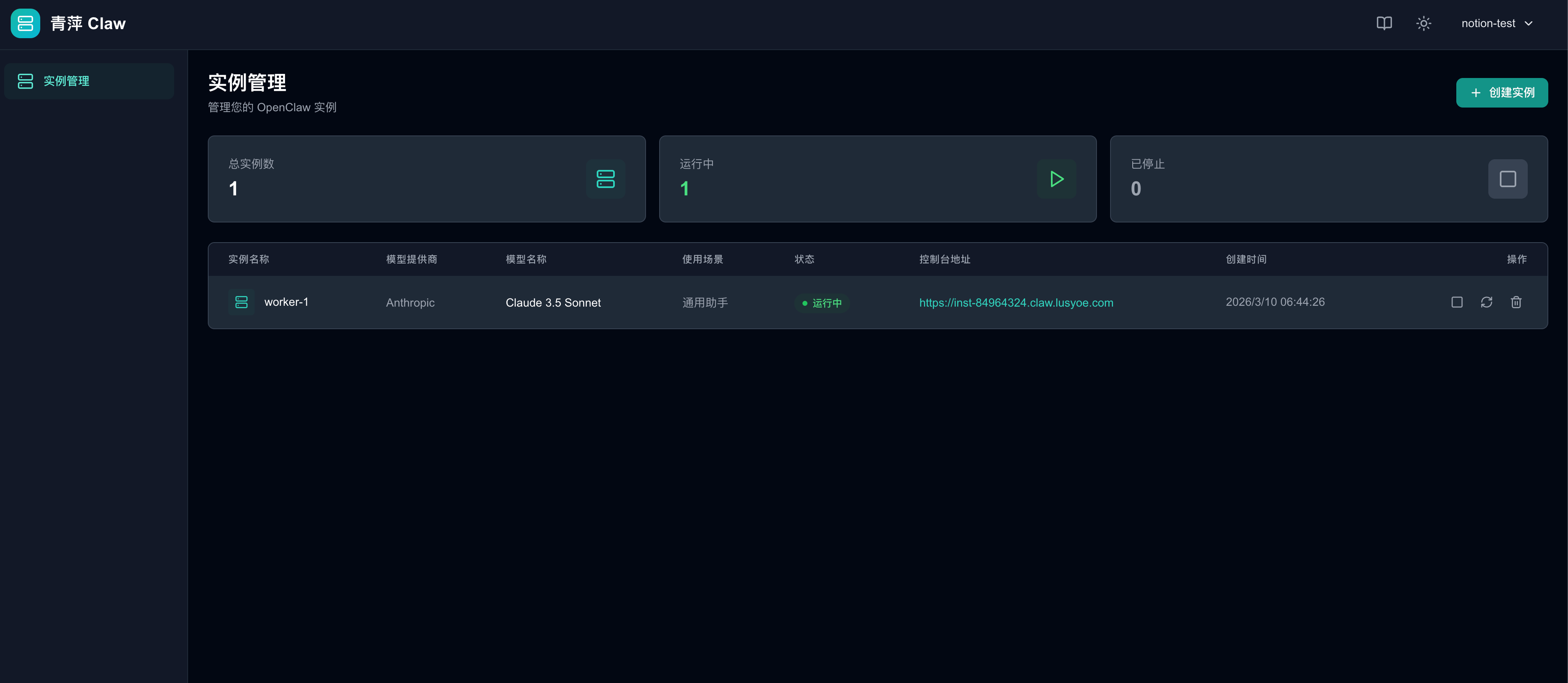Image resolution: width=1568 pixels, height=683 pixels.
Task: Click the server icon in 总实例数 card
Action: (605, 179)
